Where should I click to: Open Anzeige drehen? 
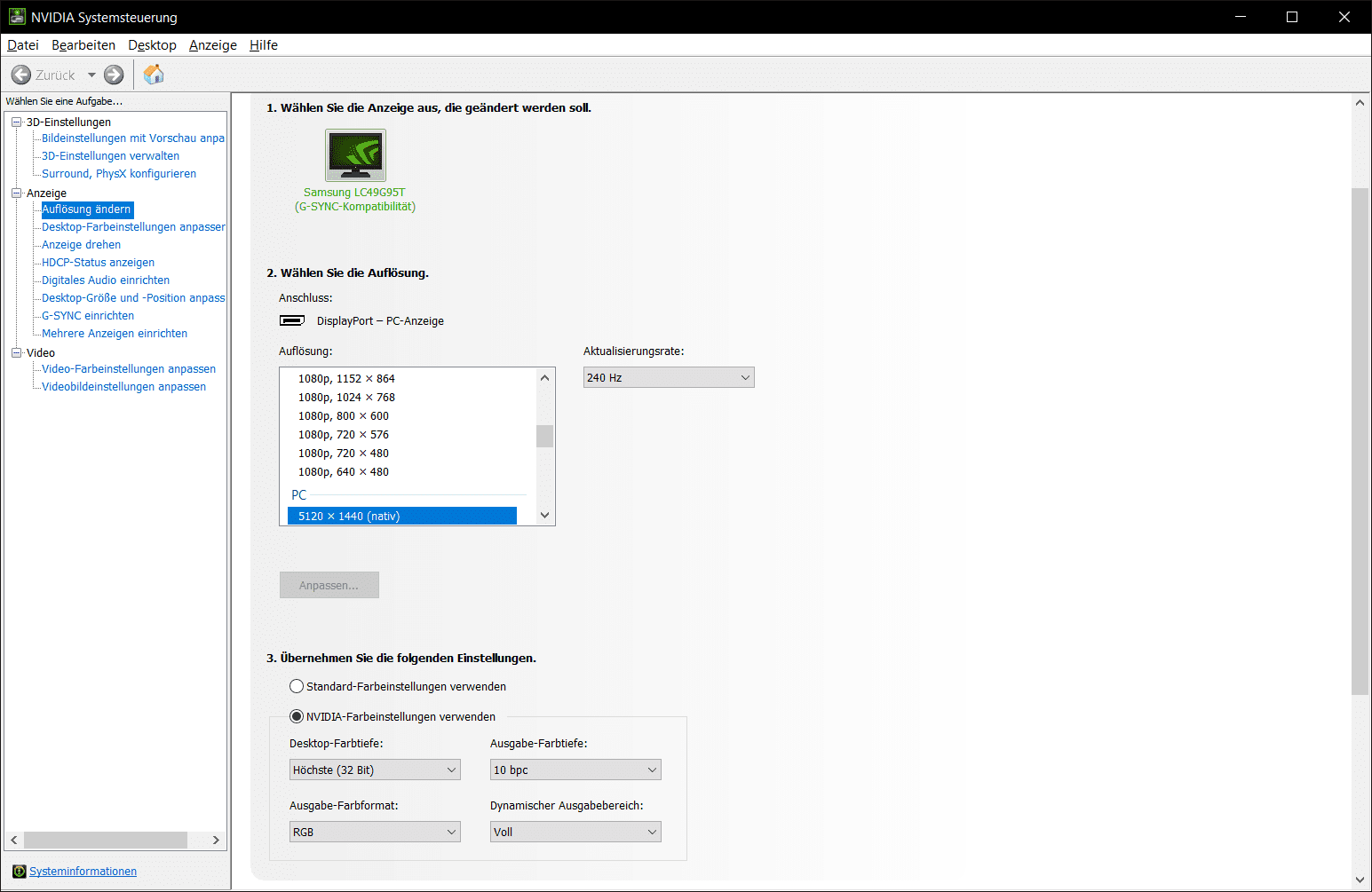click(81, 245)
